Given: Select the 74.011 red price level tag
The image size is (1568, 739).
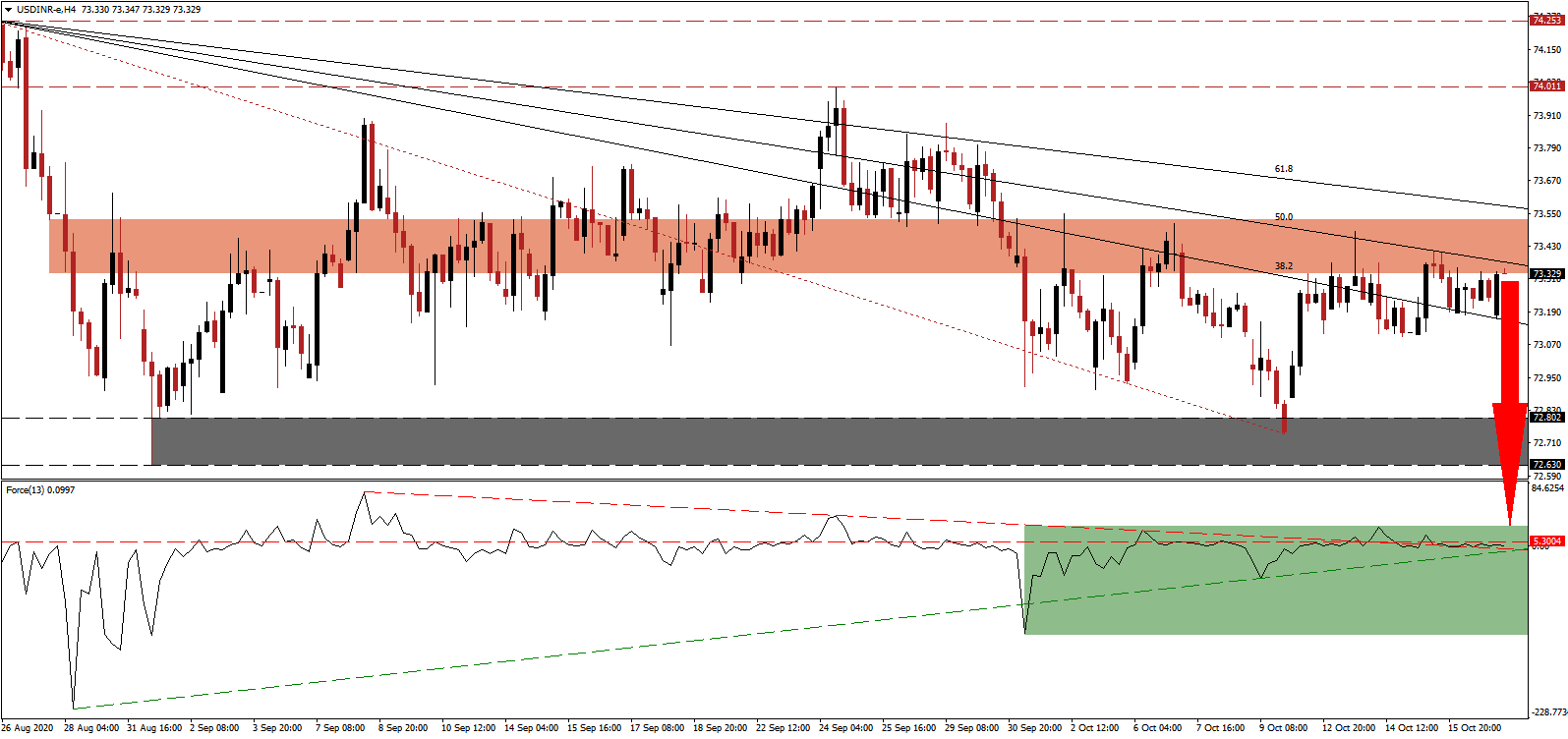Looking at the screenshot, I should coord(1546,86).
